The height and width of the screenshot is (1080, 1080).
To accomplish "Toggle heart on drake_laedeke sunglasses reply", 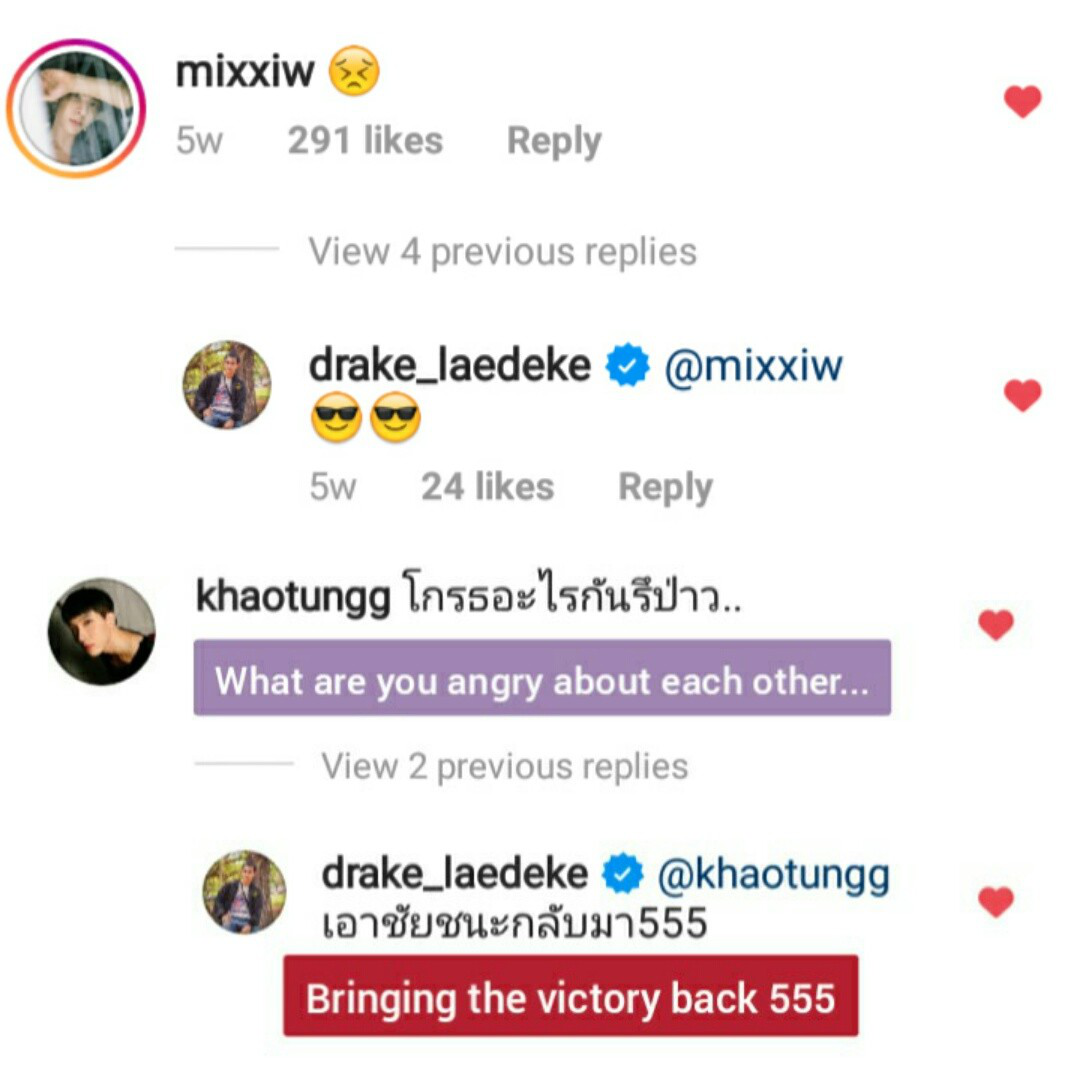I will pos(1022,395).
